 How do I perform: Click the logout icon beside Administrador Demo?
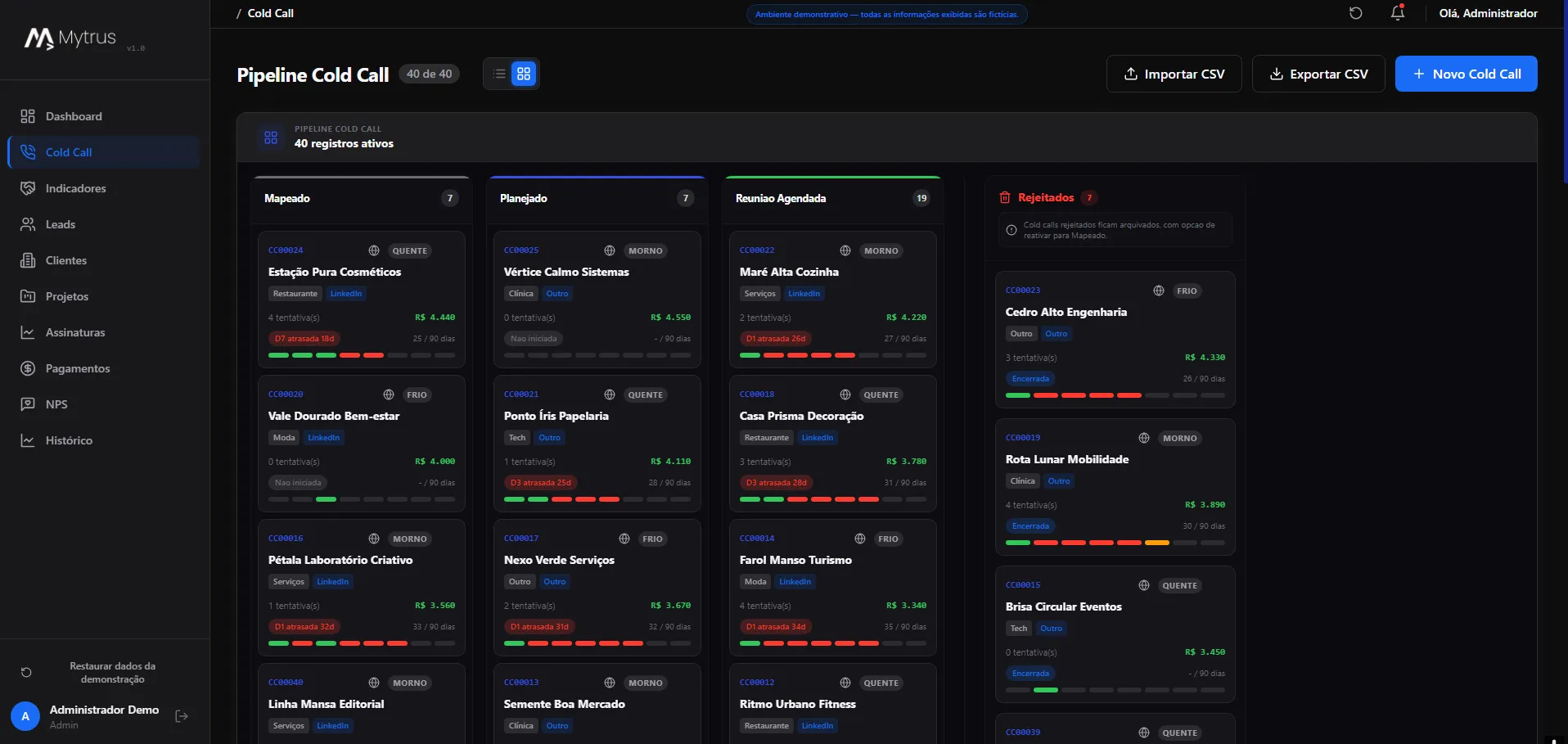click(x=182, y=716)
